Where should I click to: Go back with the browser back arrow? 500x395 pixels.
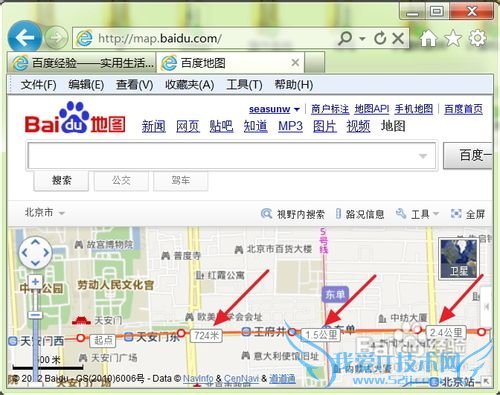point(25,38)
